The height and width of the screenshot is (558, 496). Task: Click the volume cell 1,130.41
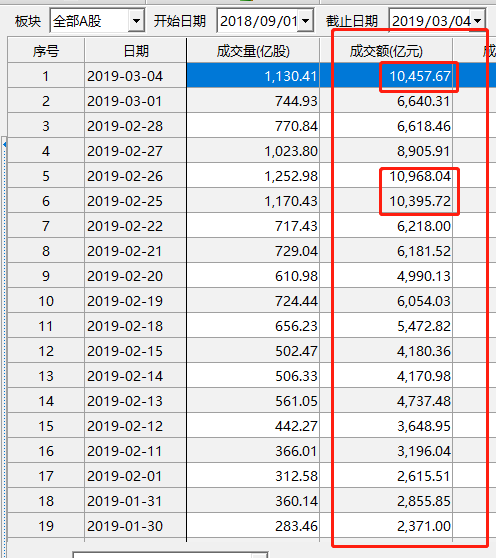pos(253,76)
